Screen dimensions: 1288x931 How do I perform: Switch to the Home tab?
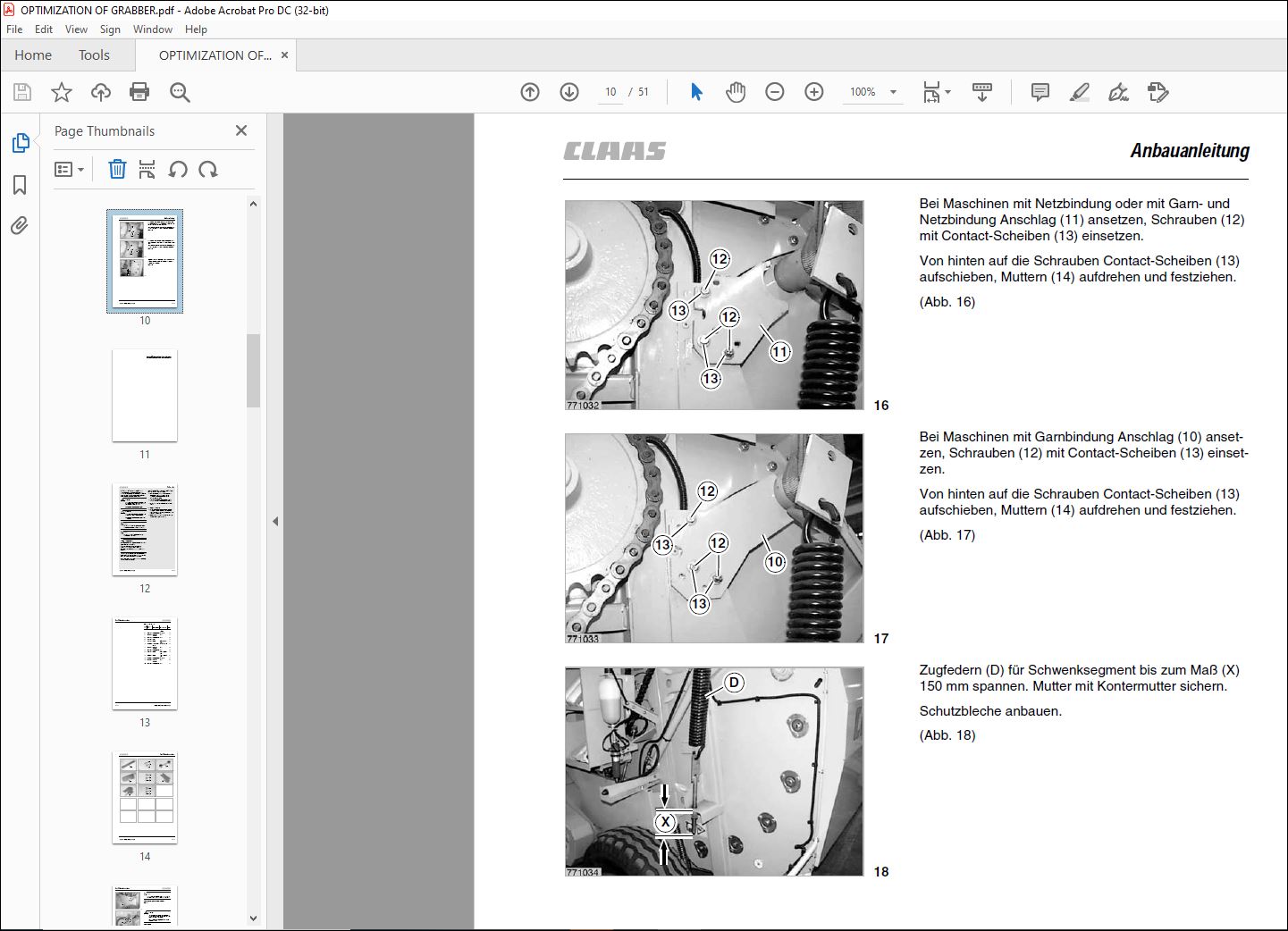click(33, 55)
